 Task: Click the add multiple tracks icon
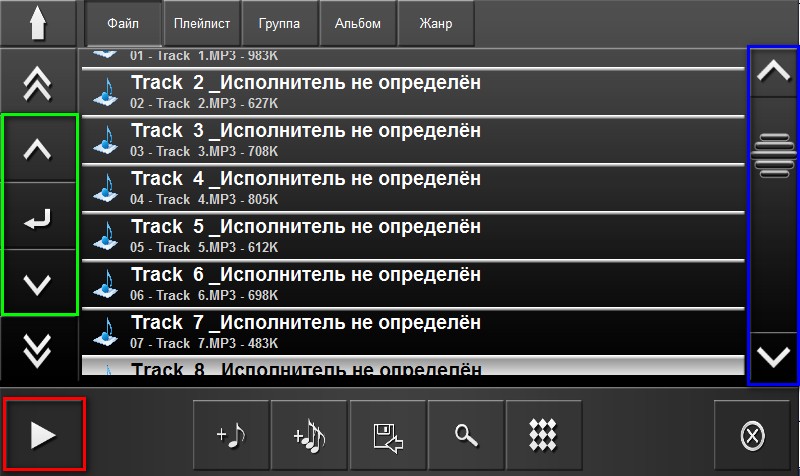pos(308,435)
